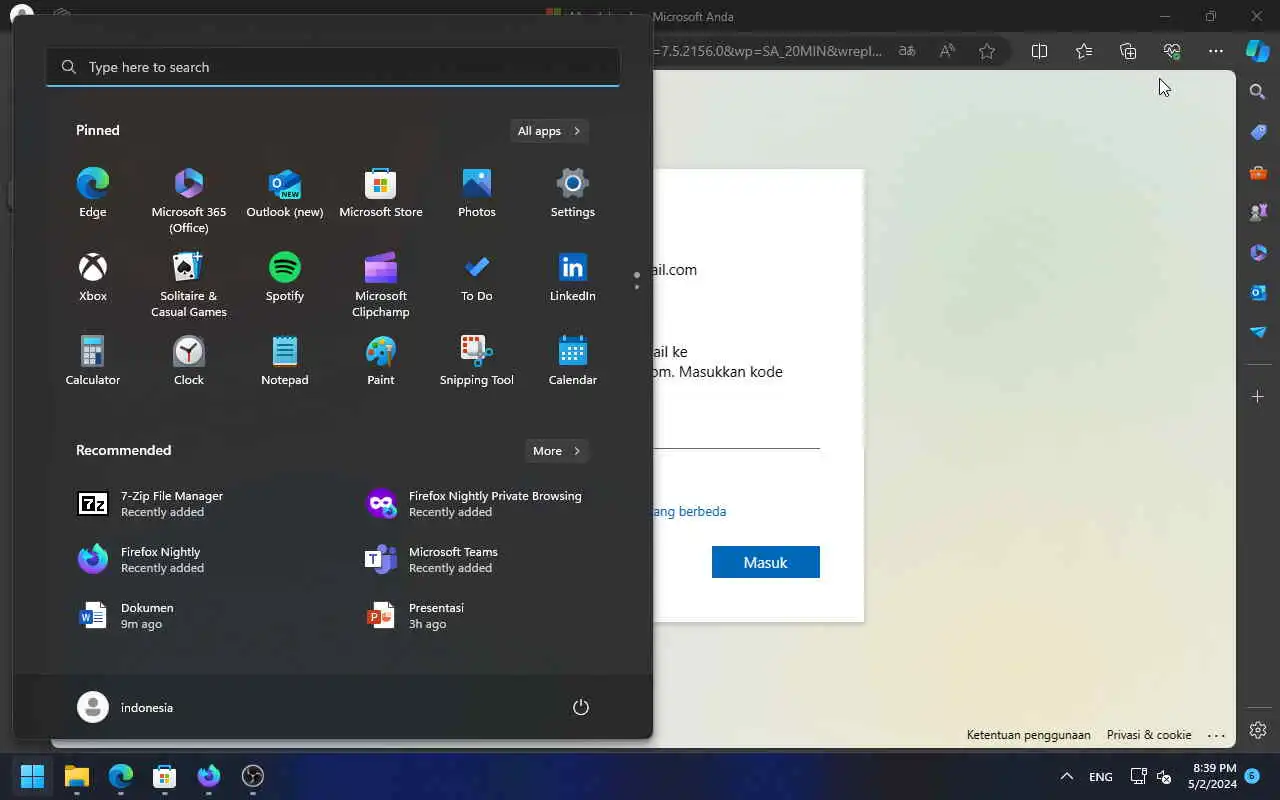Open Tools briefcase in Edge sidebar
1280x800 pixels.
[1258, 172]
